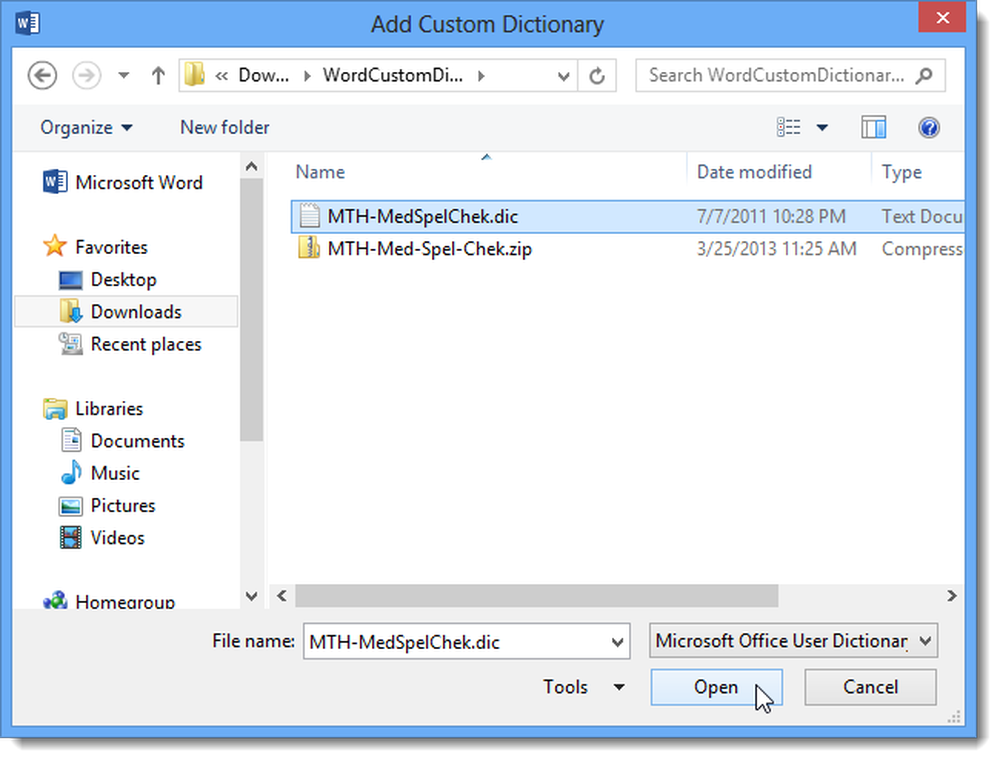Click the Favorites star icon
The image size is (1000, 761).
[x=55, y=246]
